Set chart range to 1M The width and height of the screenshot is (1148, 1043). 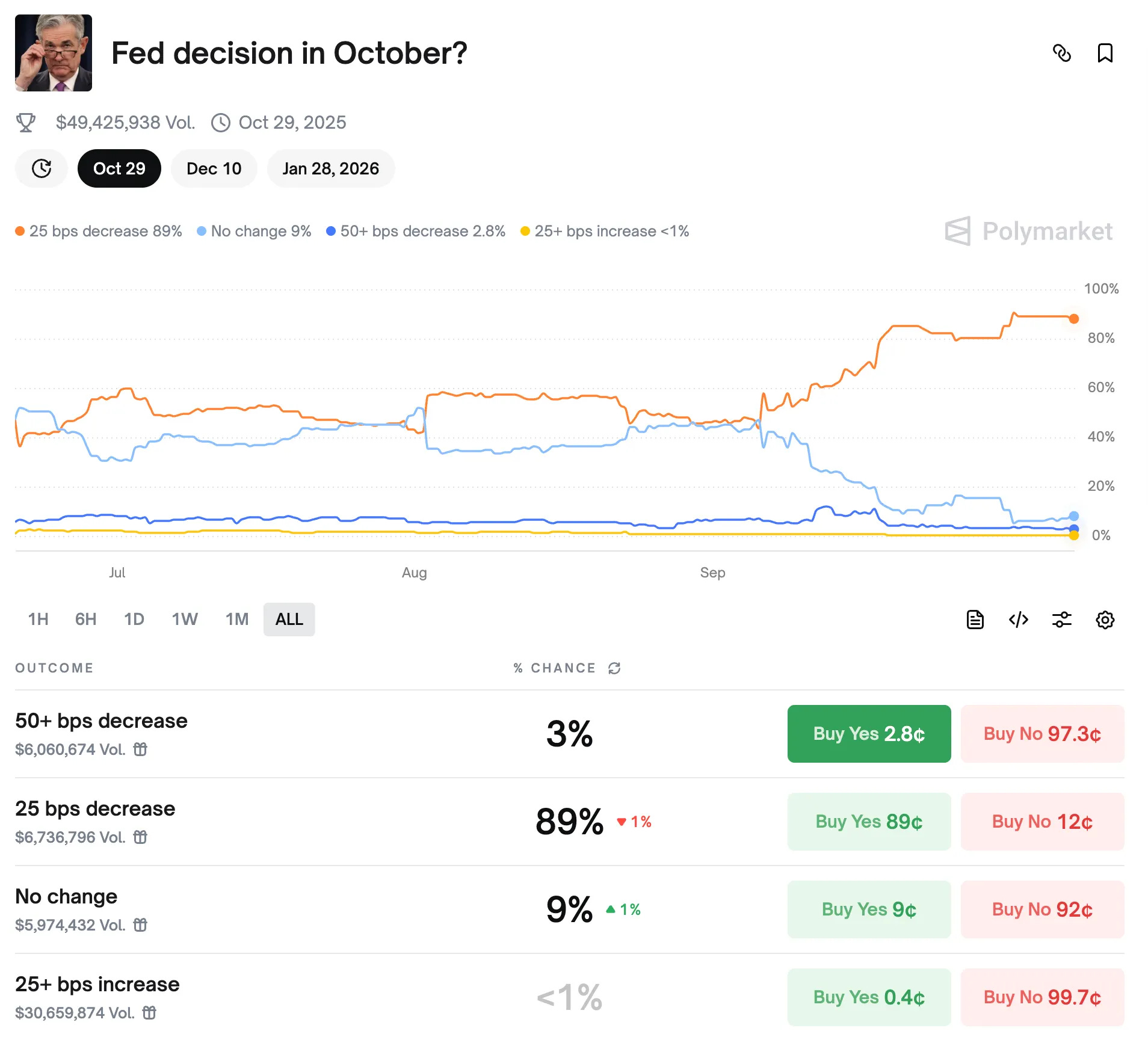(x=237, y=620)
